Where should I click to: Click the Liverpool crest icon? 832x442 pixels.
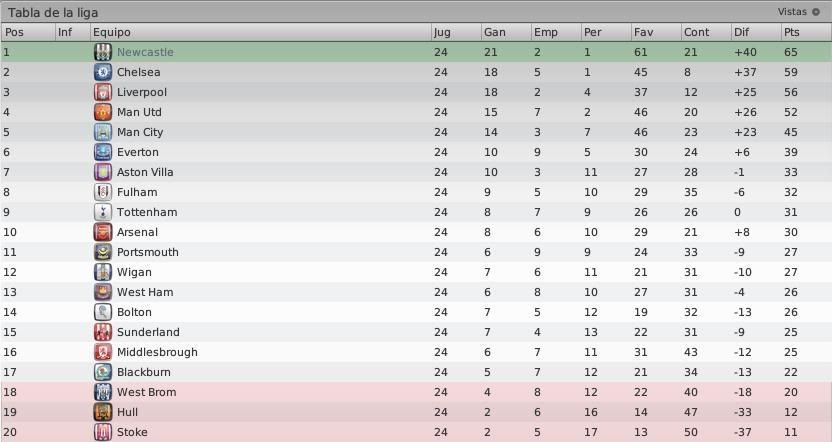pyautogui.click(x=103, y=92)
